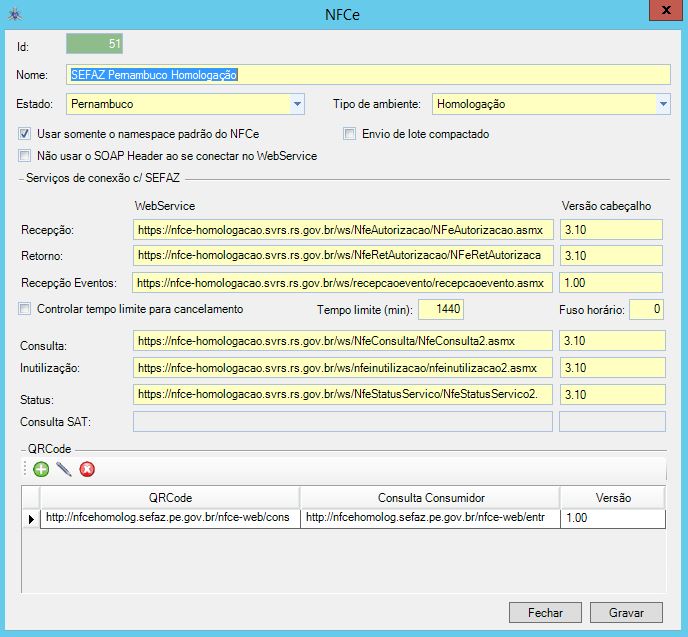Enable 'Envio de lote compactado' checkbox
This screenshot has height=637, width=688.
coord(350,134)
